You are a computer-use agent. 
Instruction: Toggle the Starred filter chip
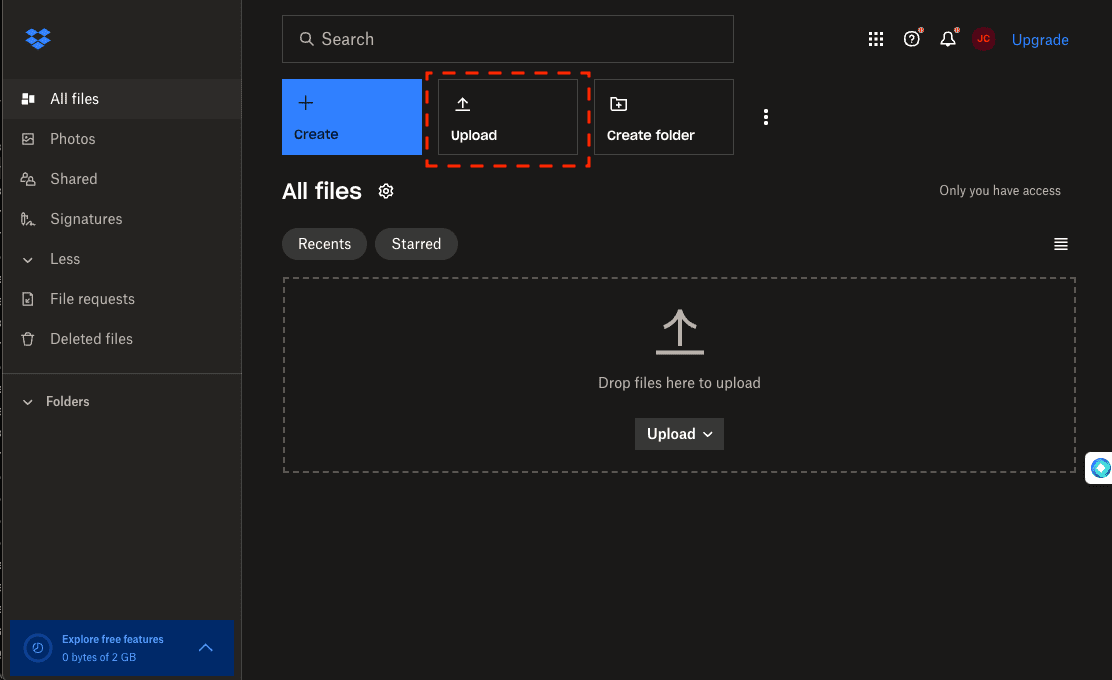pos(416,244)
